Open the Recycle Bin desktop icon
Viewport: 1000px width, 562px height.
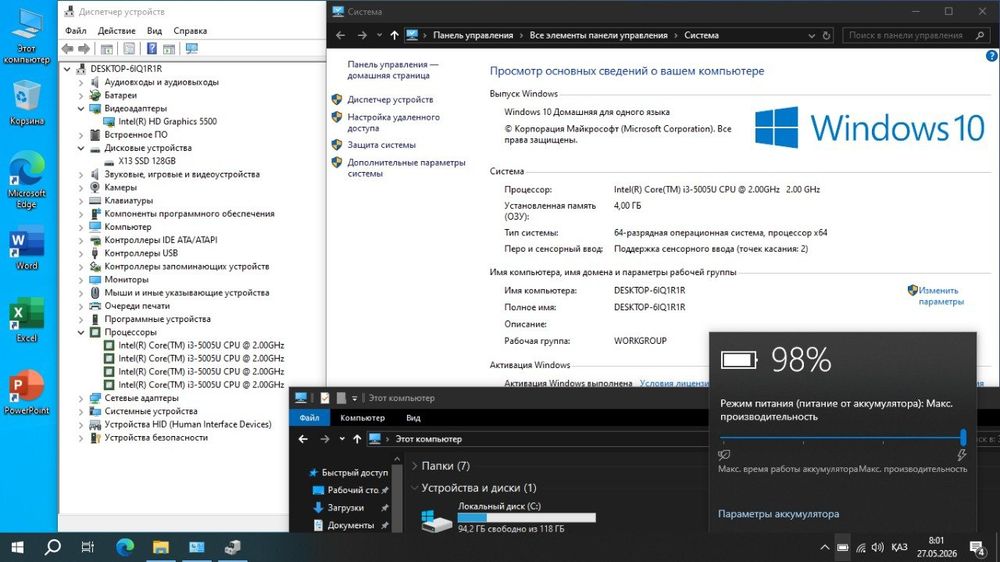click(x=26, y=102)
